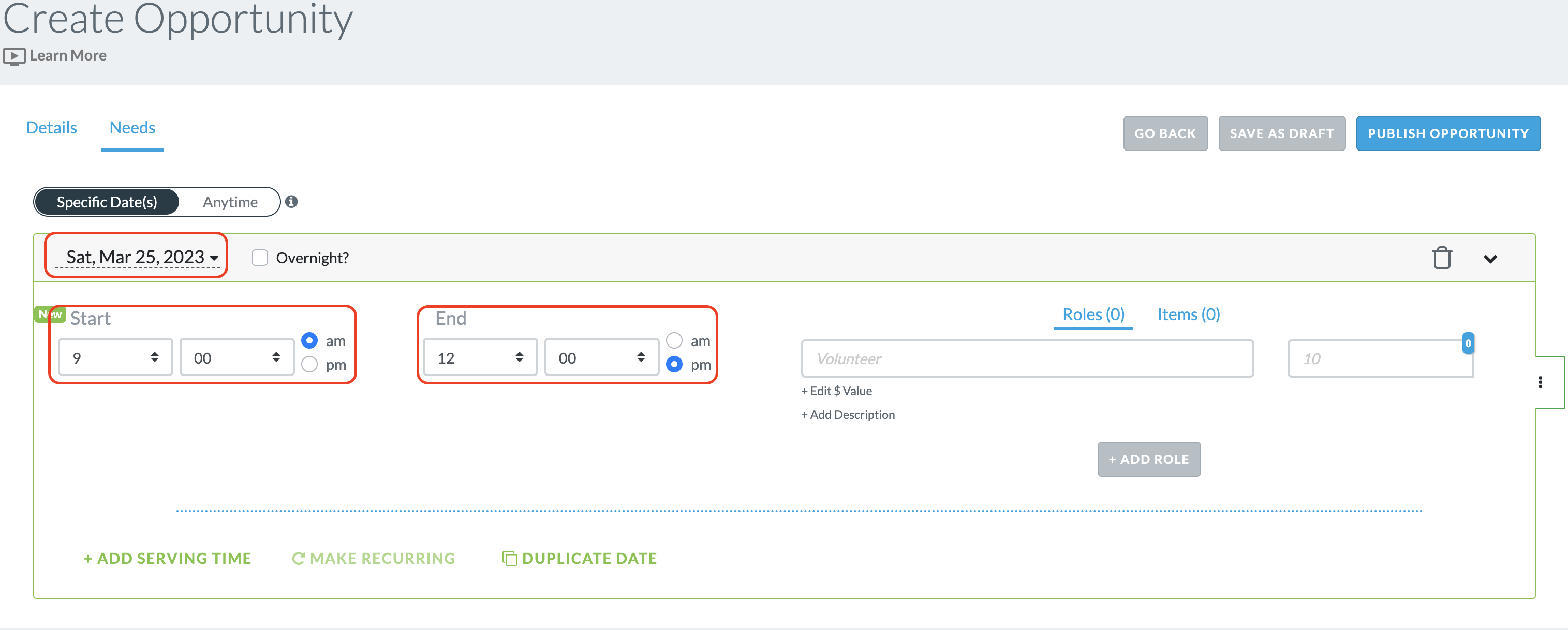Click Save As Draft
This screenshot has height=630, width=1568.
click(x=1281, y=134)
